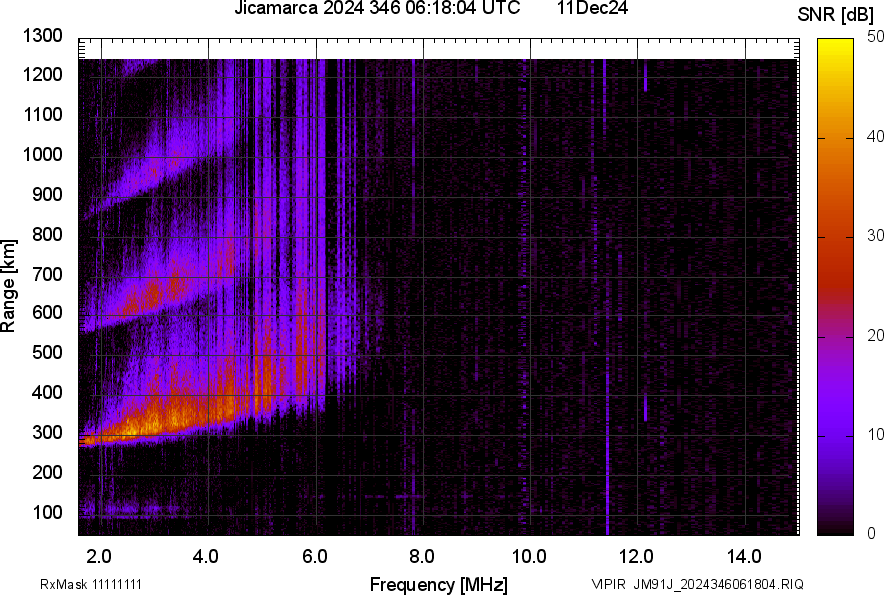Click the 1300 tick on range axis

42,36
